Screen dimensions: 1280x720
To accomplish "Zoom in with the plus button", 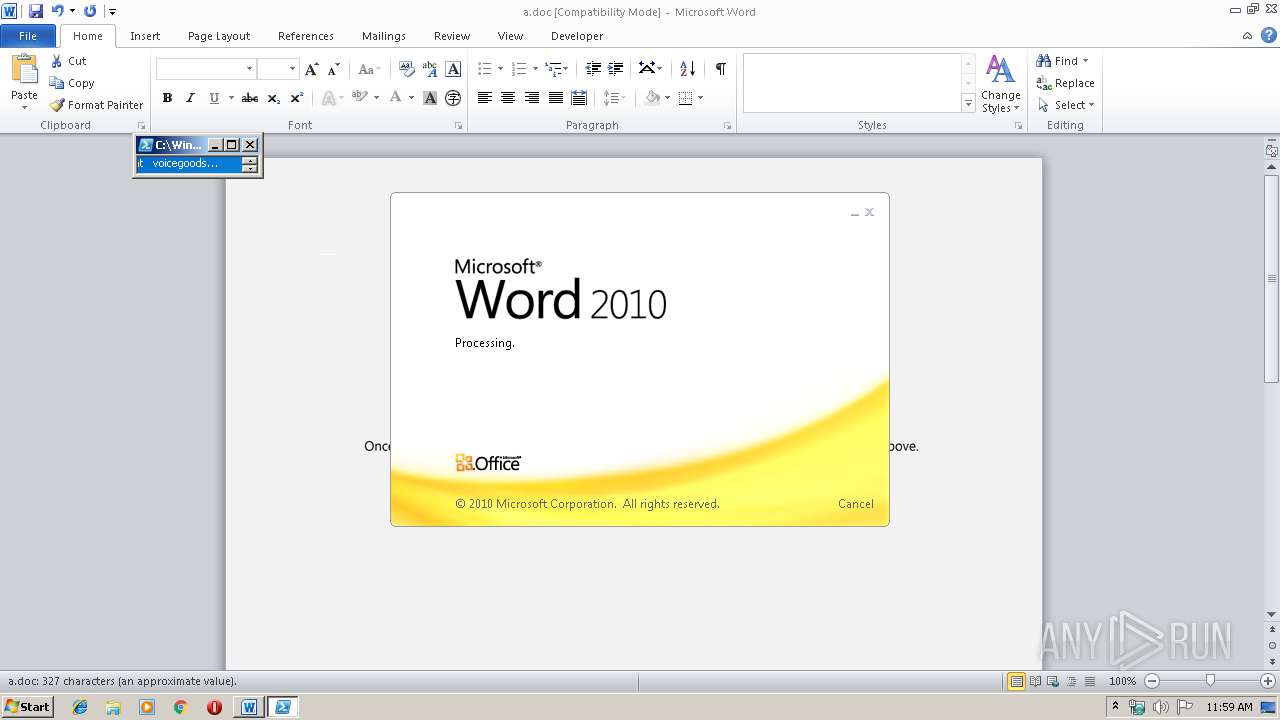I will tap(1268, 681).
